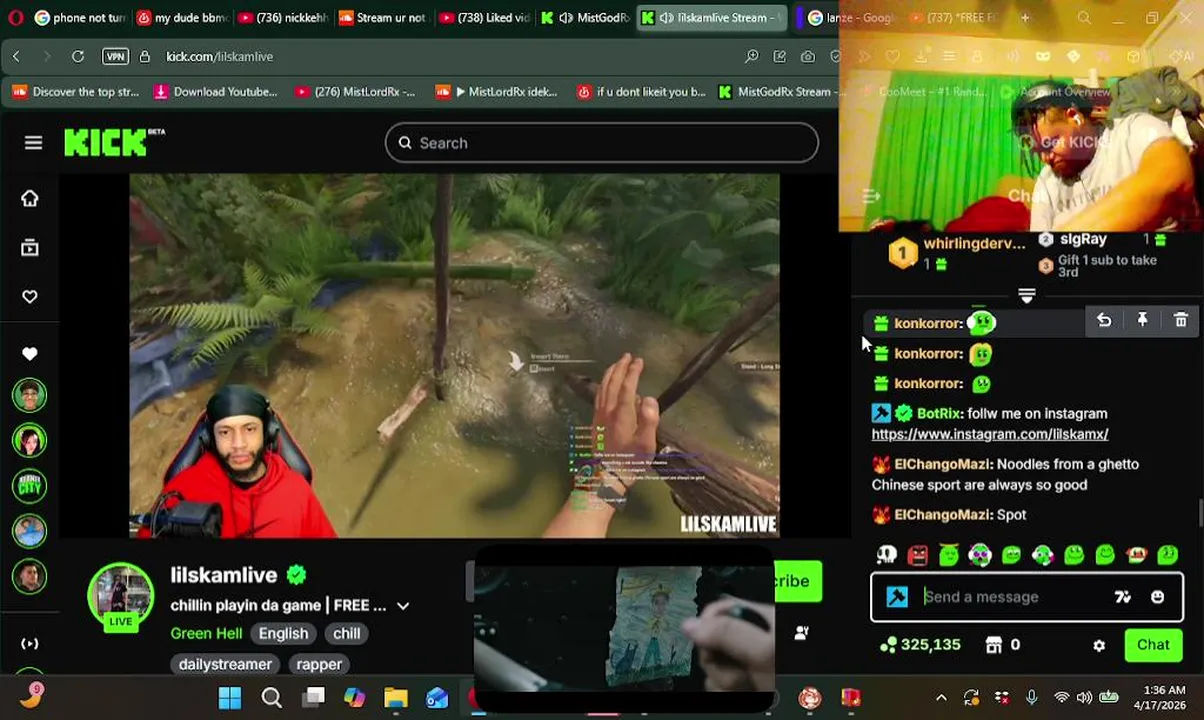1204x720 pixels.
Task: Open the live broadcast icon in sidebar
Action: point(30,643)
